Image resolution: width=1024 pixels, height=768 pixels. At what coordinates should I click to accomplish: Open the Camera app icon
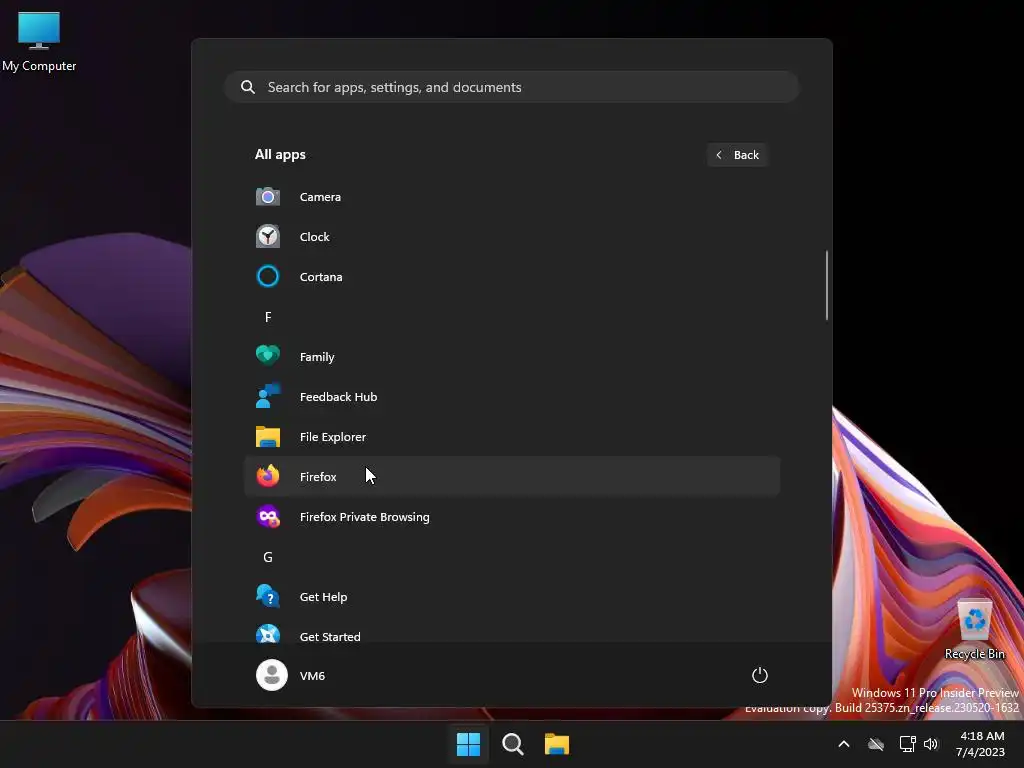(268, 197)
